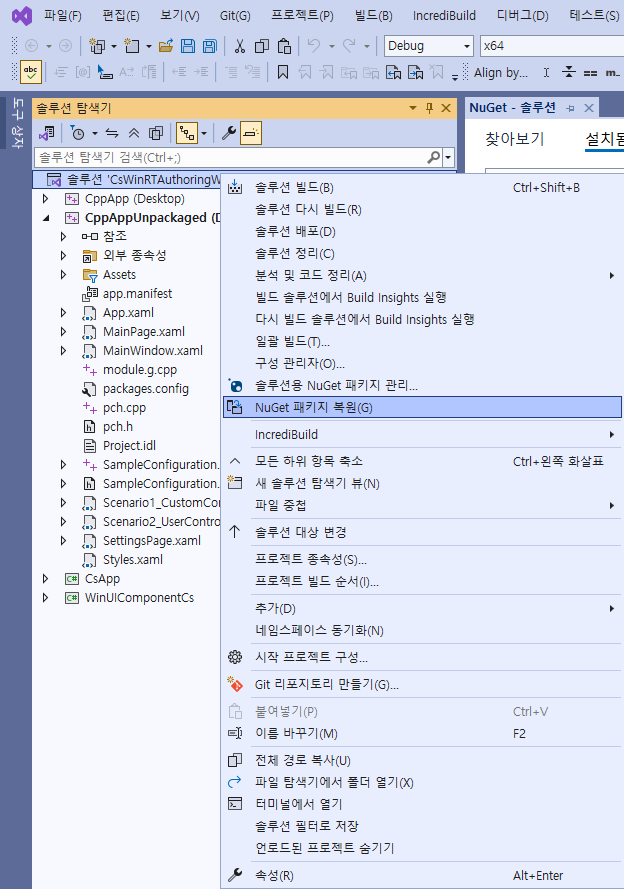Open the Debug configuration dropdown
This screenshot has height=889, width=624.
[x=428, y=46]
